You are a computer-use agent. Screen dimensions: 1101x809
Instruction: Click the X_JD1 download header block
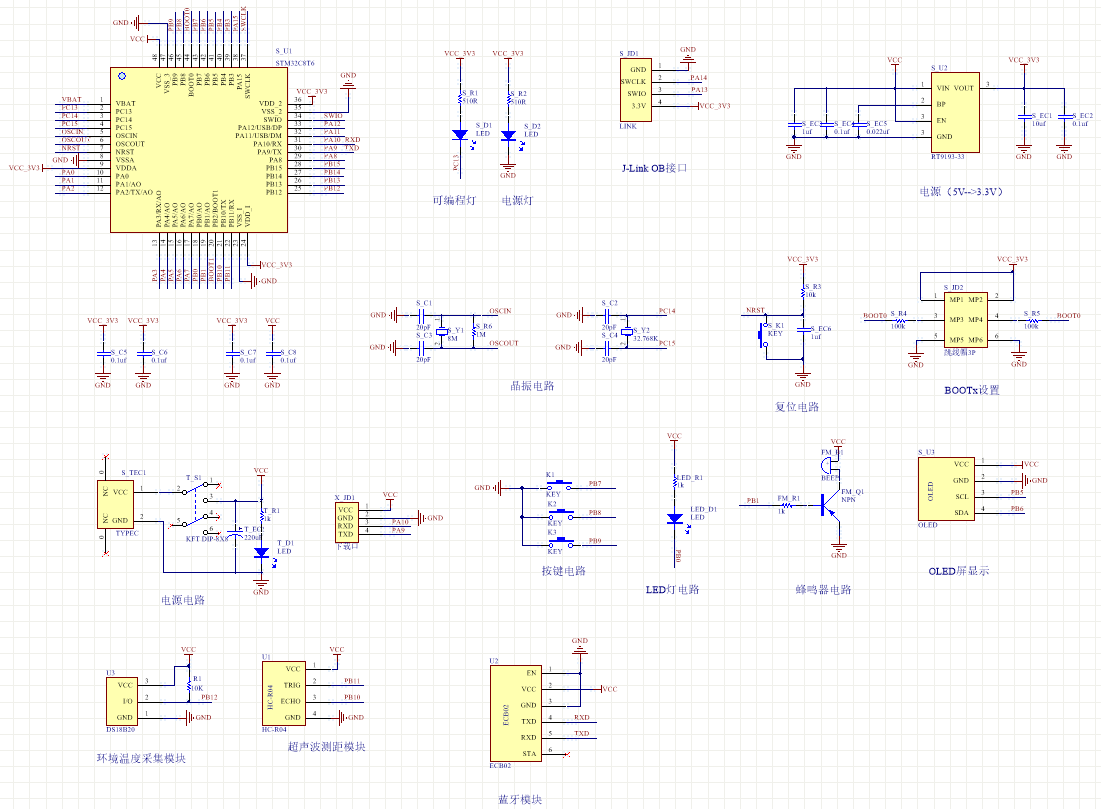click(345, 519)
